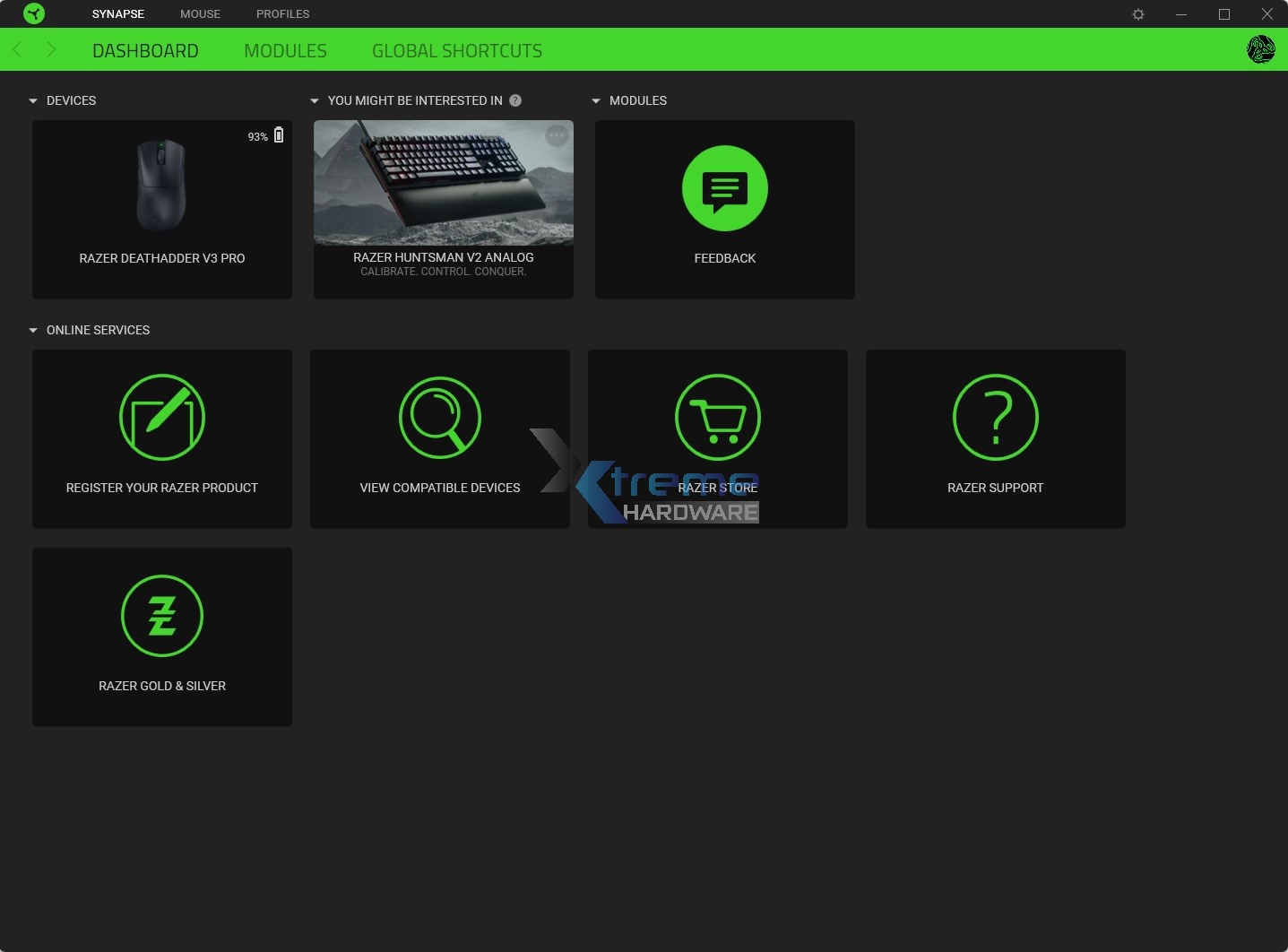The image size is (1288, 952).
Task: Collapse the Devices section
Action: 33,101
